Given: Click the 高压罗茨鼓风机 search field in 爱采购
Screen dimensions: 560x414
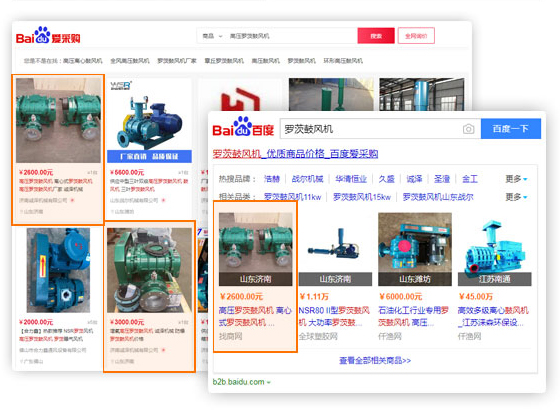Looking at the screenshot, I should [x=292, y=36].
